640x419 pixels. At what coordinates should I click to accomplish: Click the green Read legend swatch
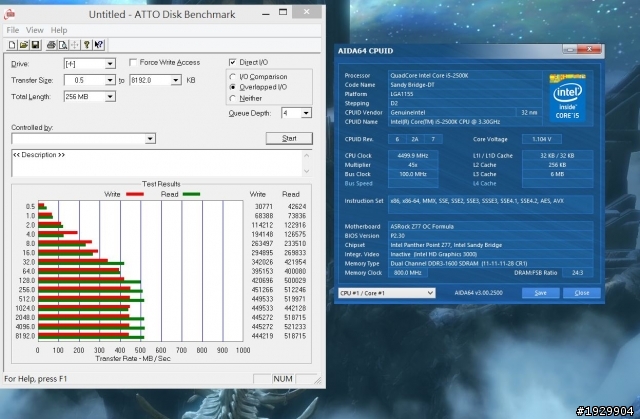[191, 194]
